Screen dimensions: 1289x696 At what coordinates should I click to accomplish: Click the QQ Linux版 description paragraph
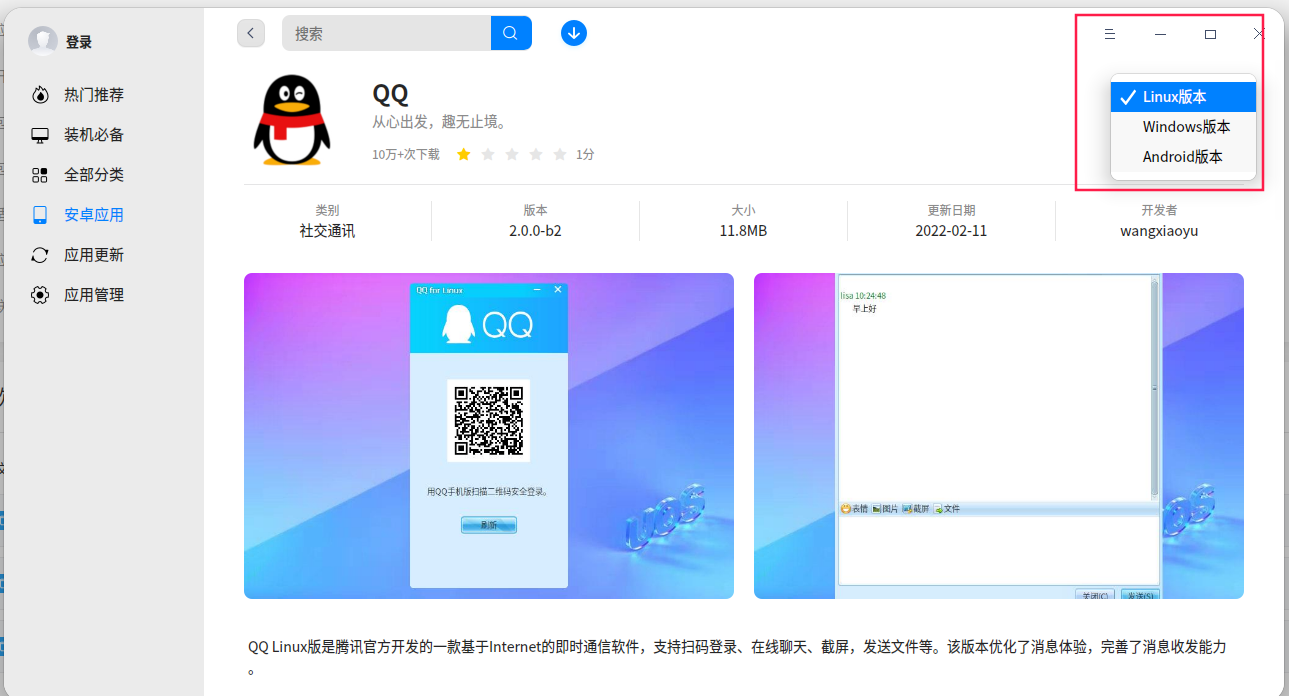point(738,657)
